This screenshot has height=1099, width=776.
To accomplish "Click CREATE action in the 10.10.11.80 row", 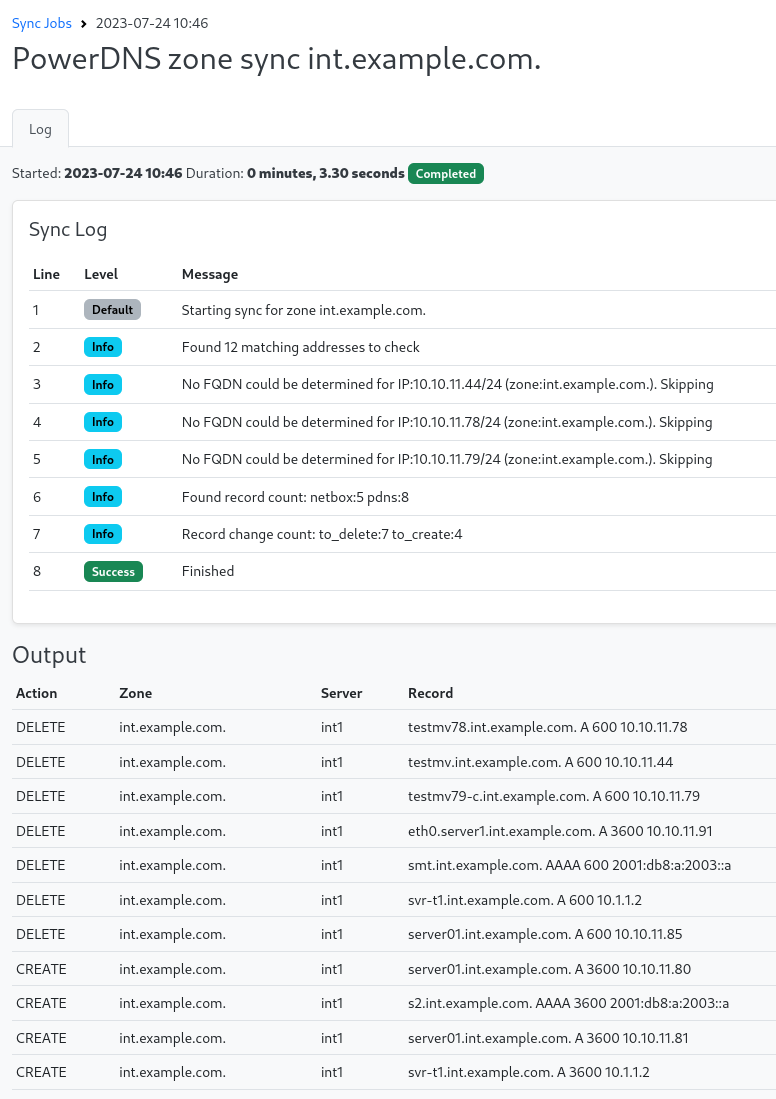I will tap(41, 969).
